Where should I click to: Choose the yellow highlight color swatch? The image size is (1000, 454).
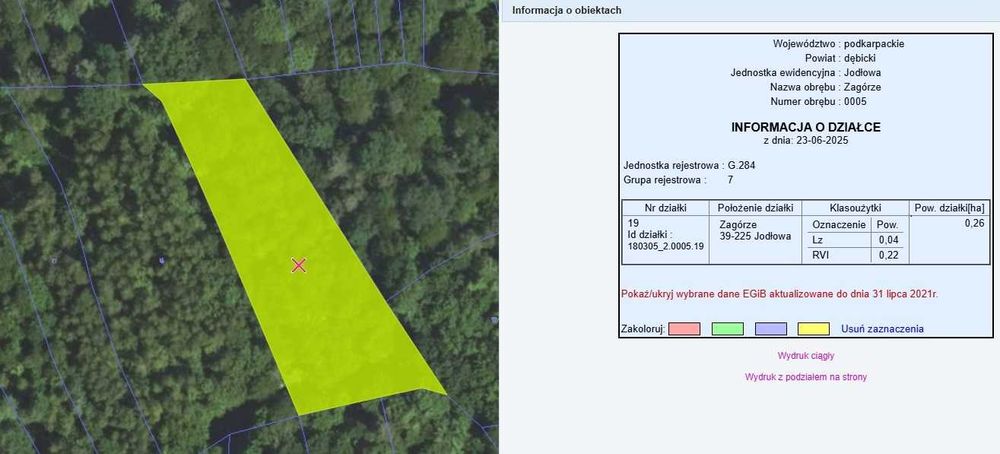tap(814, 329)
